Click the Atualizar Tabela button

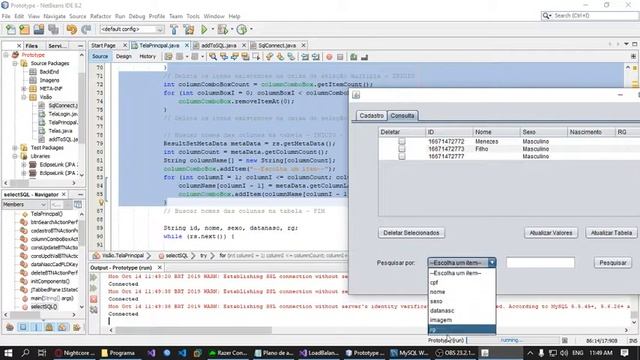click(611, 233)
